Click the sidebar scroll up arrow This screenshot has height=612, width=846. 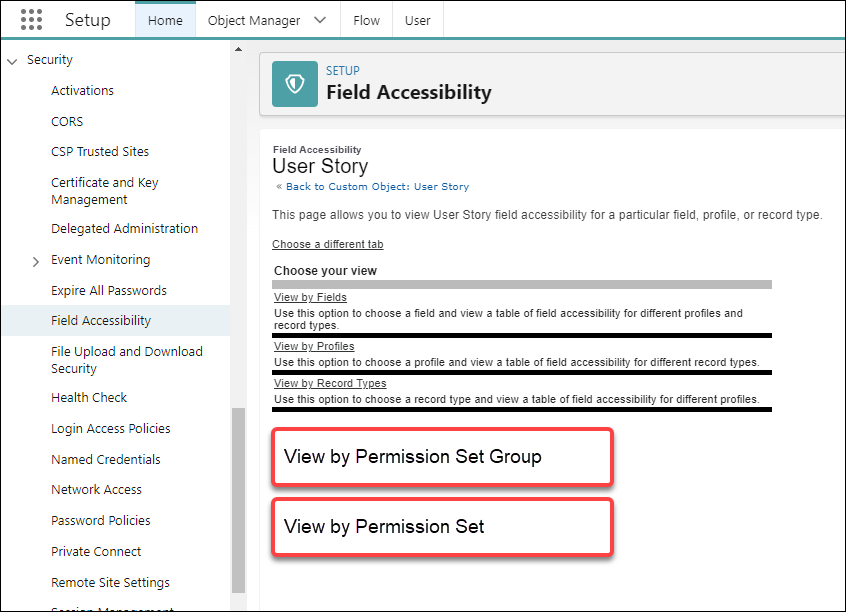[x=238, y=49]
